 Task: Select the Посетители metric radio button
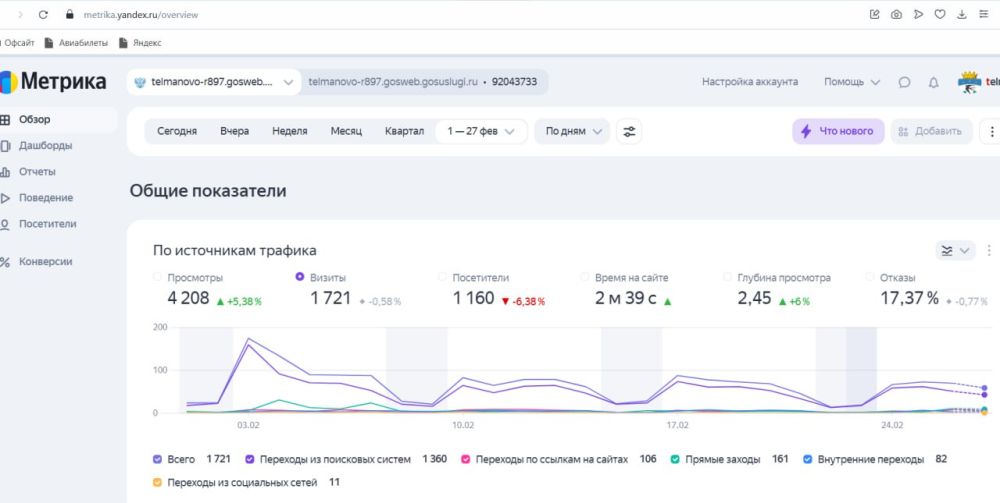pyautogui.click(x=442, y=277)
